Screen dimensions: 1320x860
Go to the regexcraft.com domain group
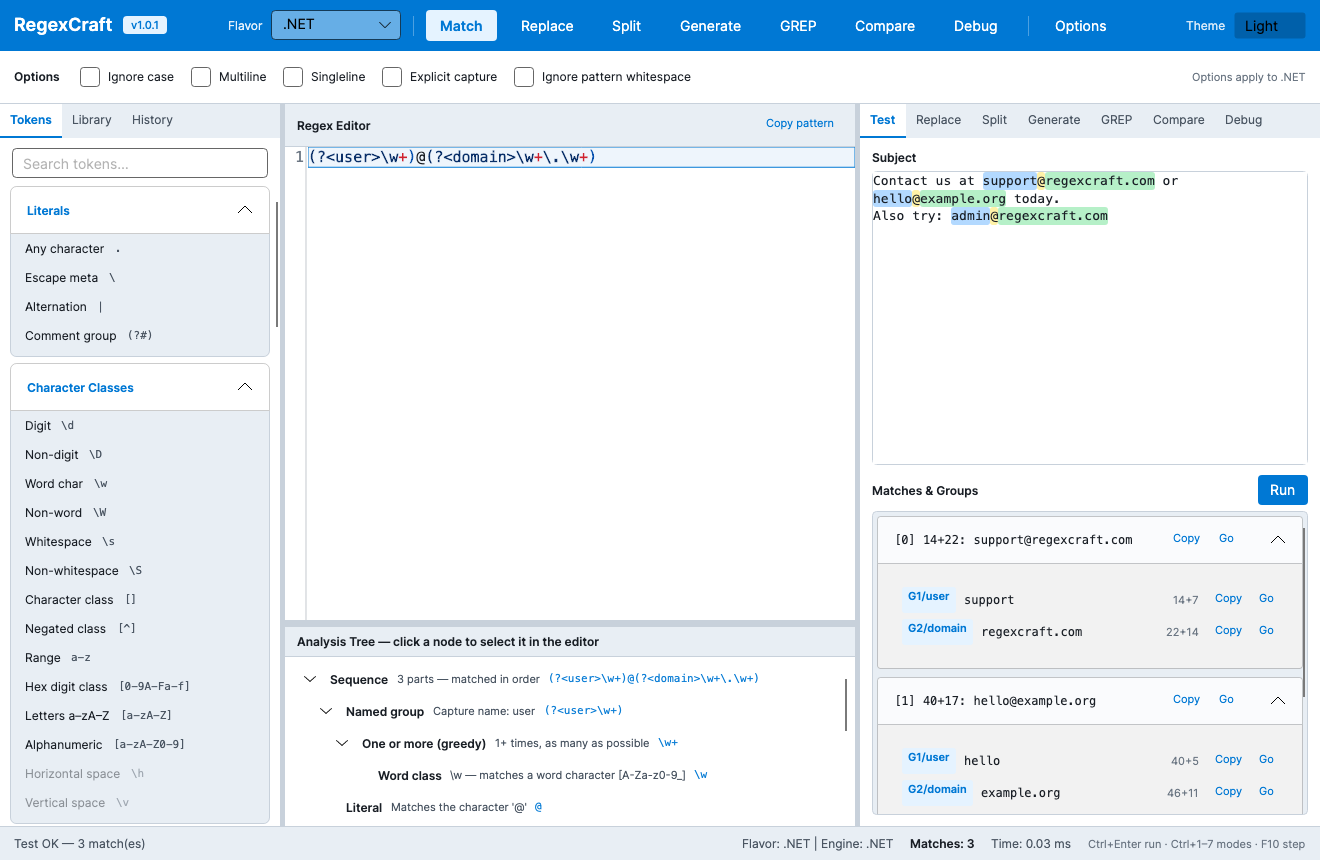coord(1266,630)
